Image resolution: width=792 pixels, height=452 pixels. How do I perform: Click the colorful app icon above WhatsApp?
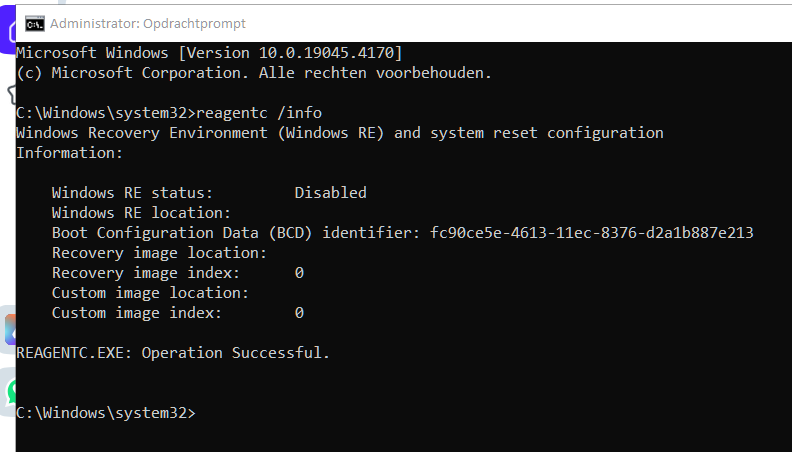coord(9,328)
